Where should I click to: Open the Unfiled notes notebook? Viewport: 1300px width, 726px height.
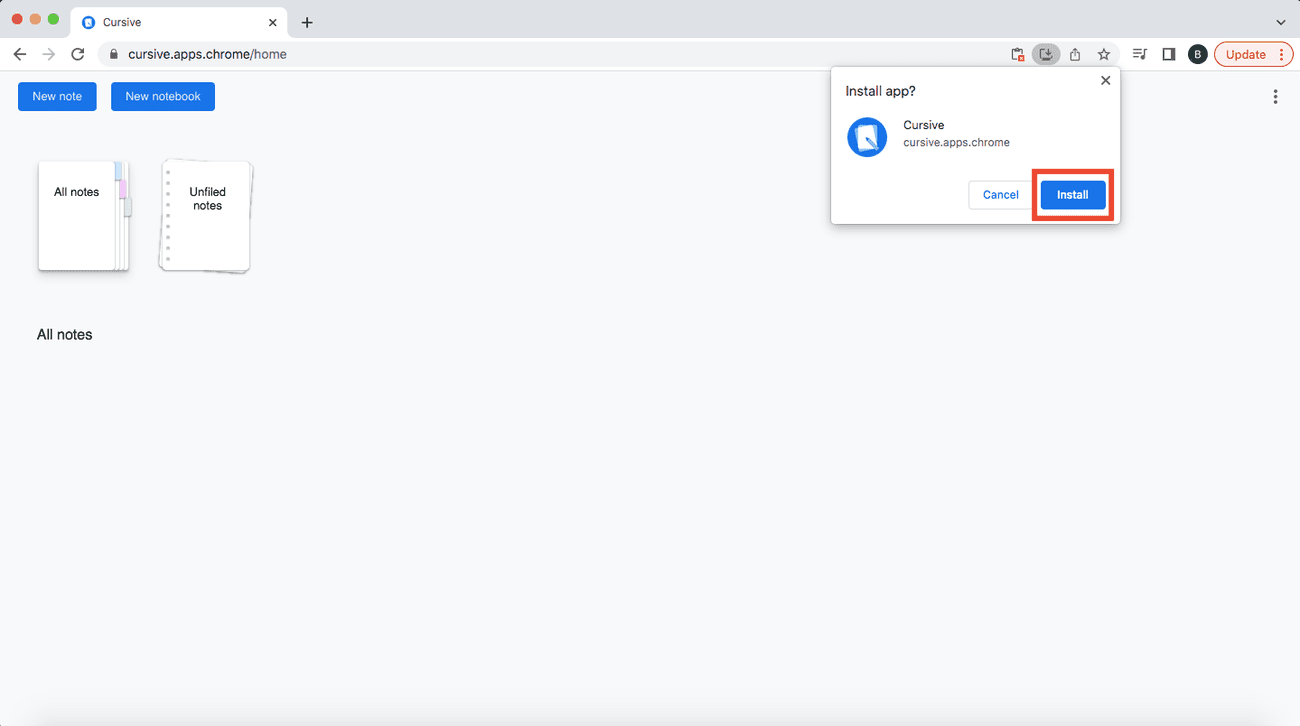click(206, 215)
